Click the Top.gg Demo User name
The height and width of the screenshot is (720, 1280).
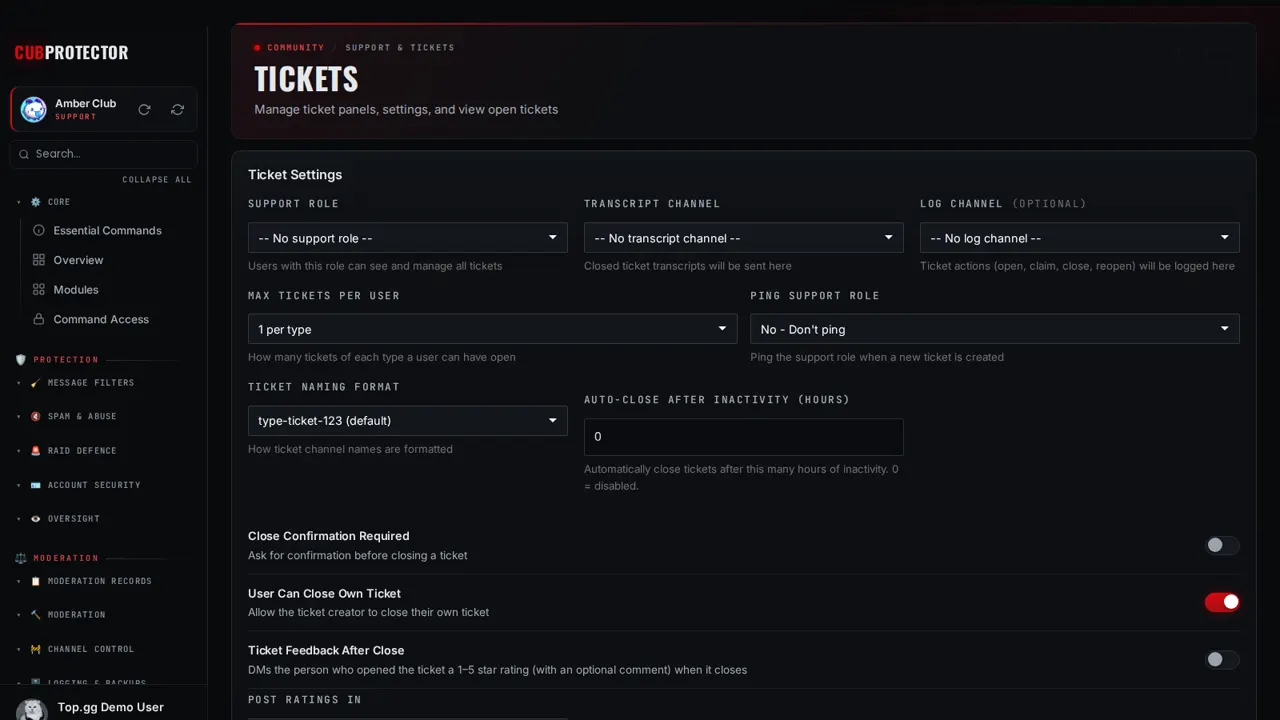[x=111, y=707]
